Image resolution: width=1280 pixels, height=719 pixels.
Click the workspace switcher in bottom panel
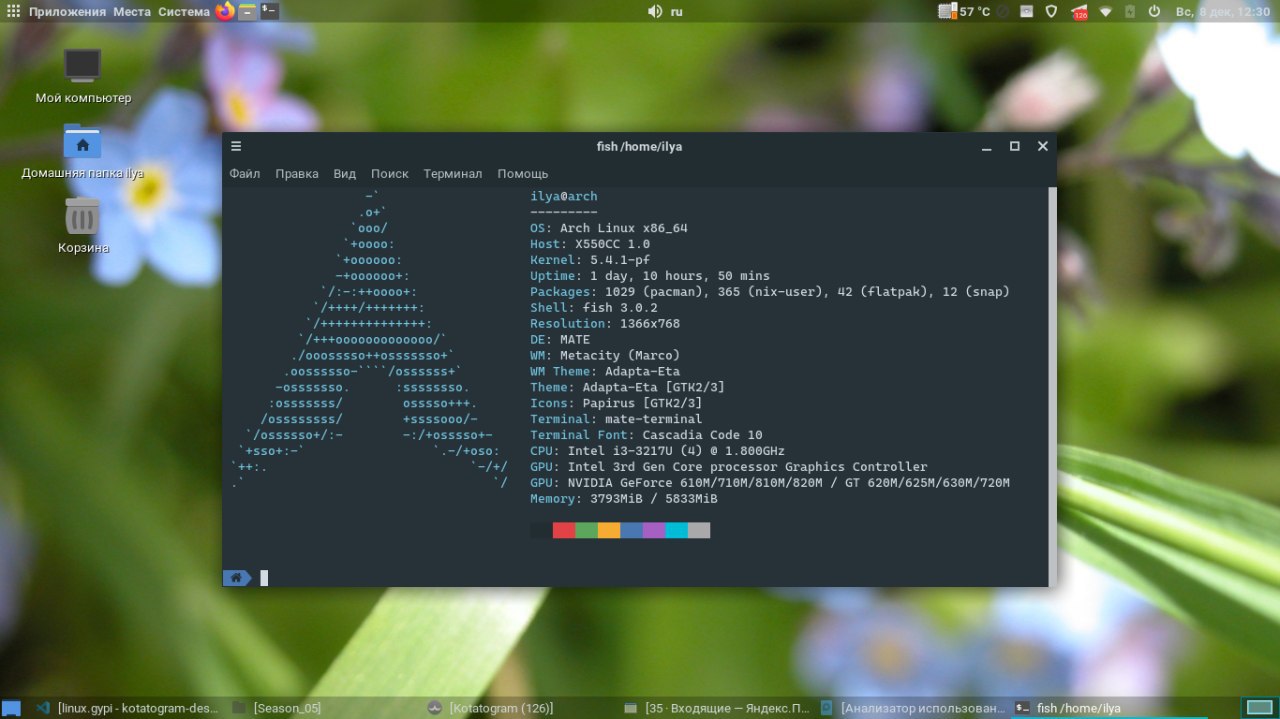1258,708
